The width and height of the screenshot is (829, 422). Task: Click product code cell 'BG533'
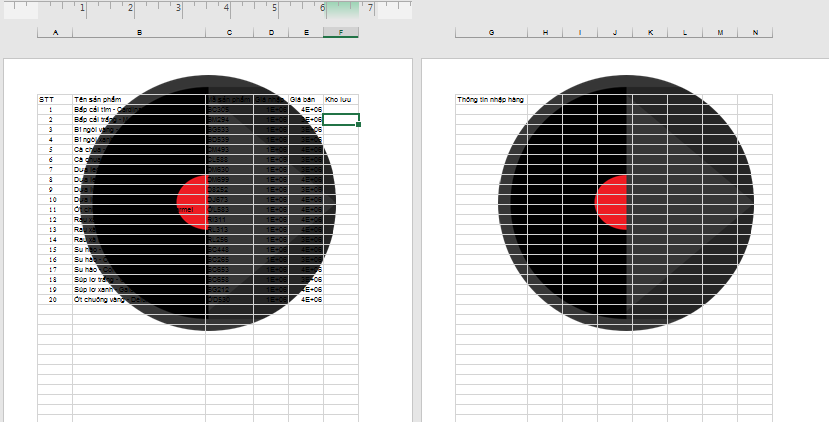[x=229, y=130]
